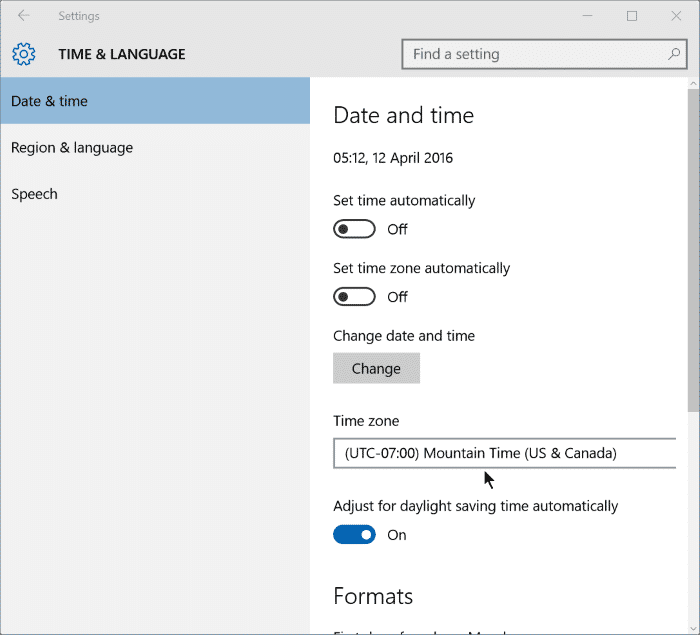The height and width of the screenshot is (635, 700).
Task: Click the 'Formats' heading
Action: (373, 596)
